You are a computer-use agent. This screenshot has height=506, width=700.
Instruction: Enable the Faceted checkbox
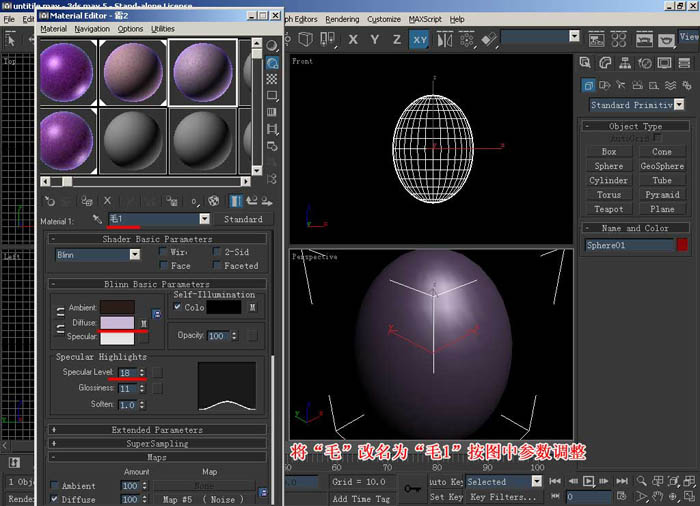(217, 266)
